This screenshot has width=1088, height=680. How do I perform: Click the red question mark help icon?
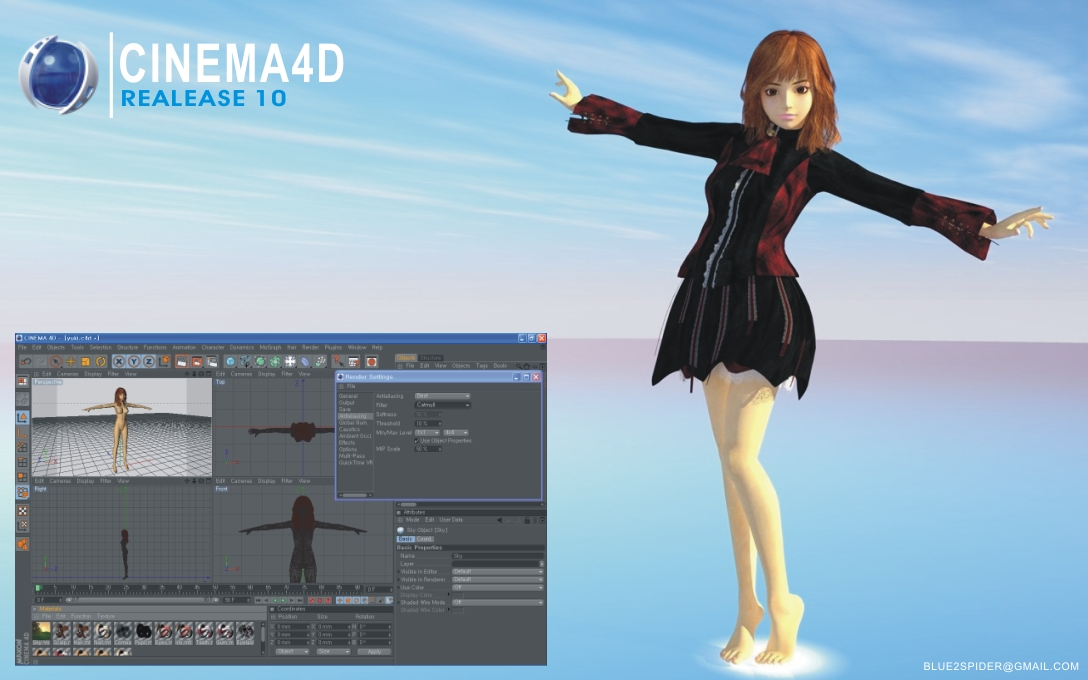(x=339, y=362)
